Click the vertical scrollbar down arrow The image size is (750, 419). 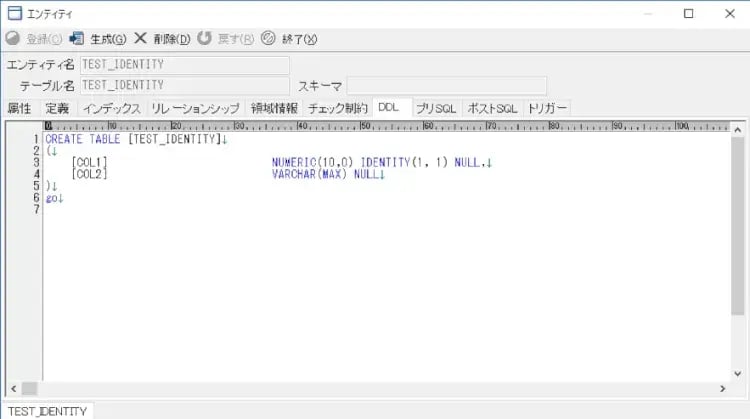[x=738, y=372]
